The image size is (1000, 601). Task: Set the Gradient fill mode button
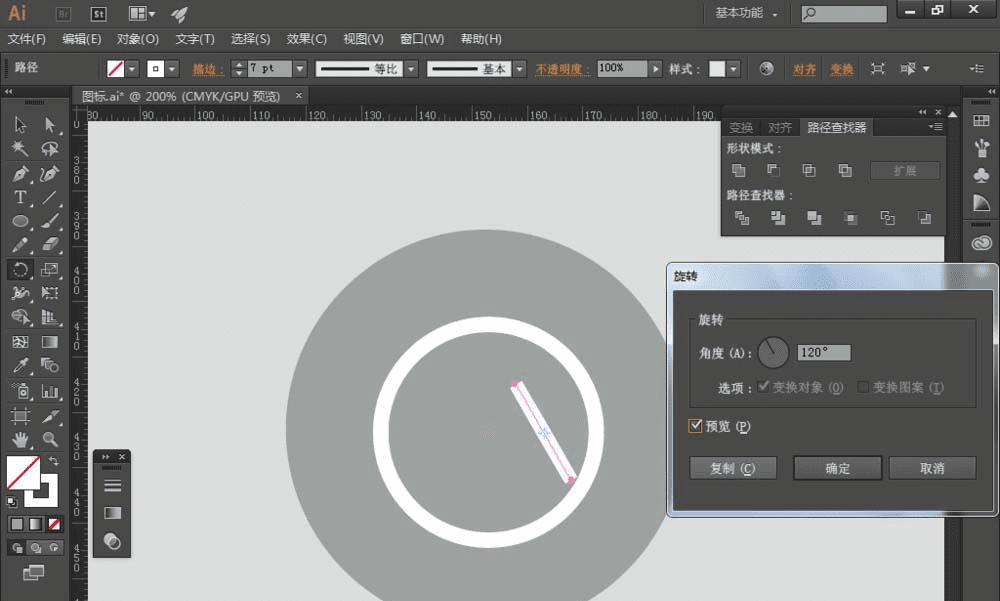point(36,524)
